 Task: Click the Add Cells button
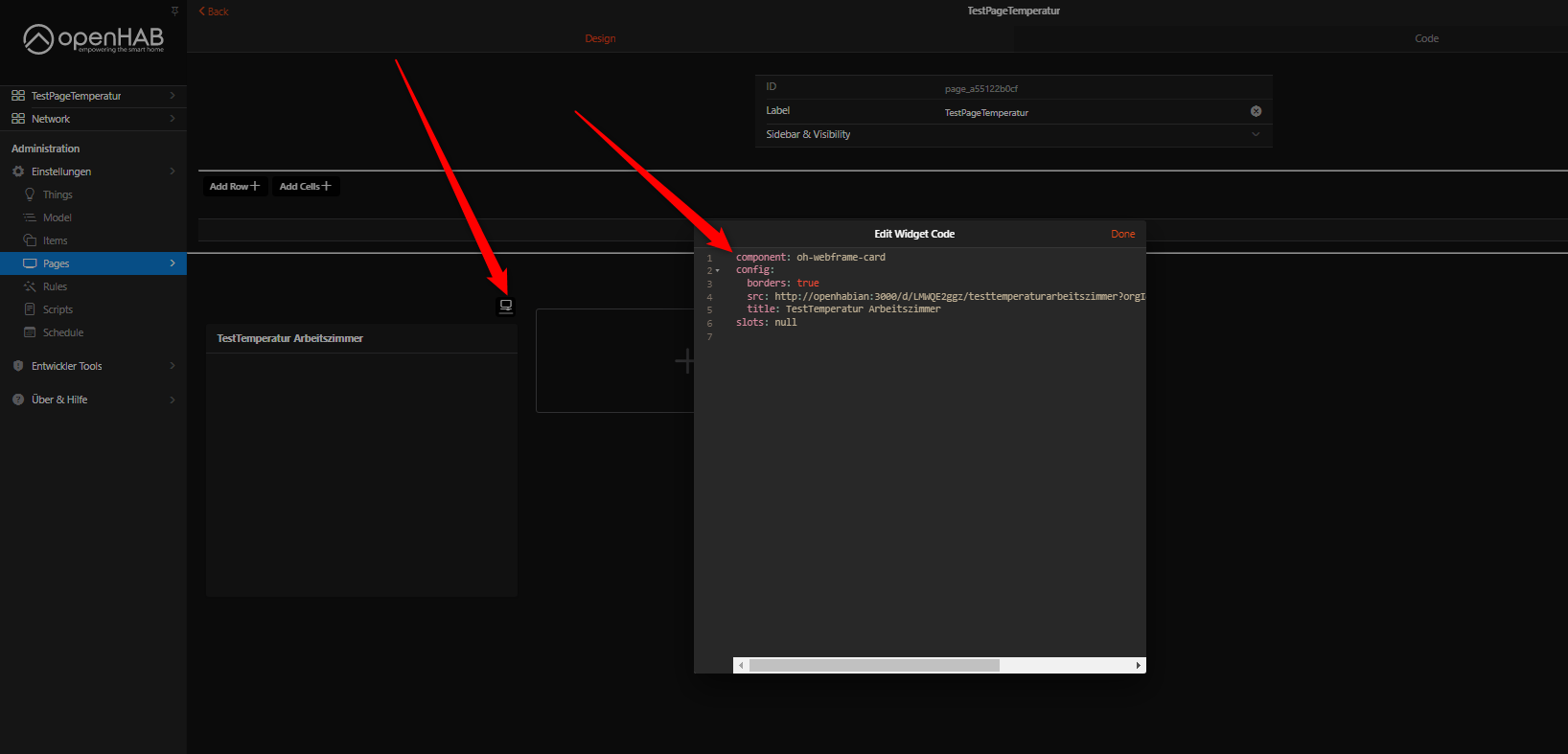(305, 186)
